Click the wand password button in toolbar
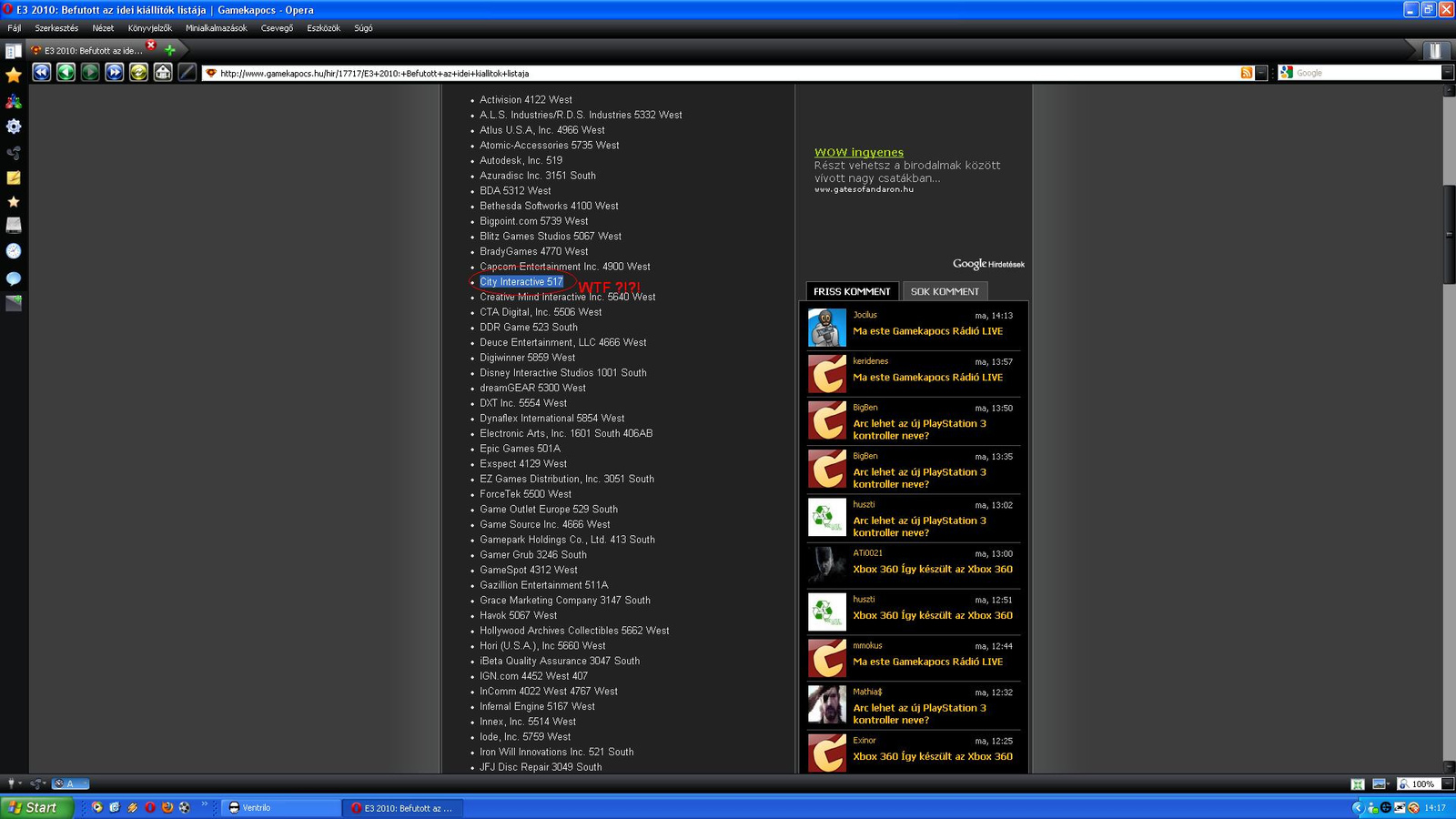 (187, 72)
